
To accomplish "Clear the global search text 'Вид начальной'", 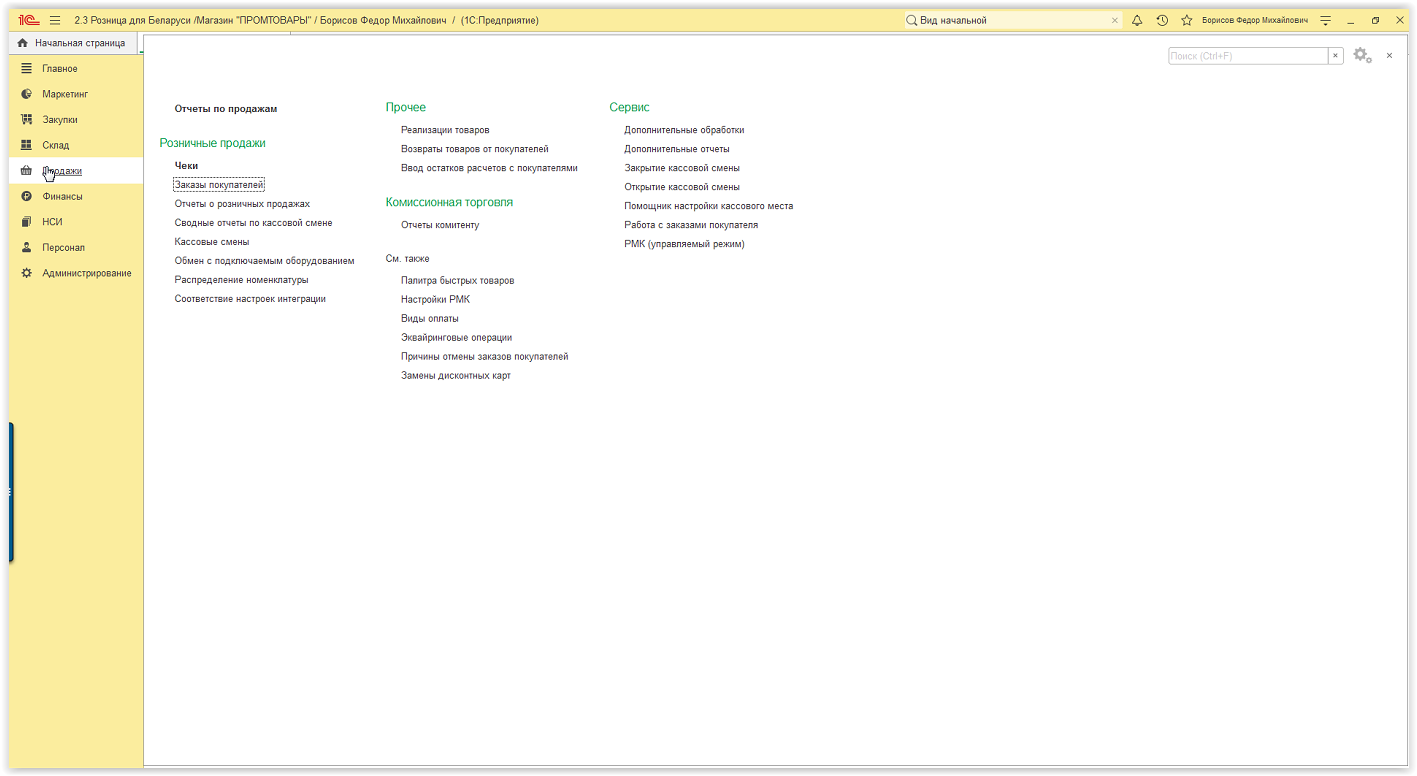I will 1115,20.
